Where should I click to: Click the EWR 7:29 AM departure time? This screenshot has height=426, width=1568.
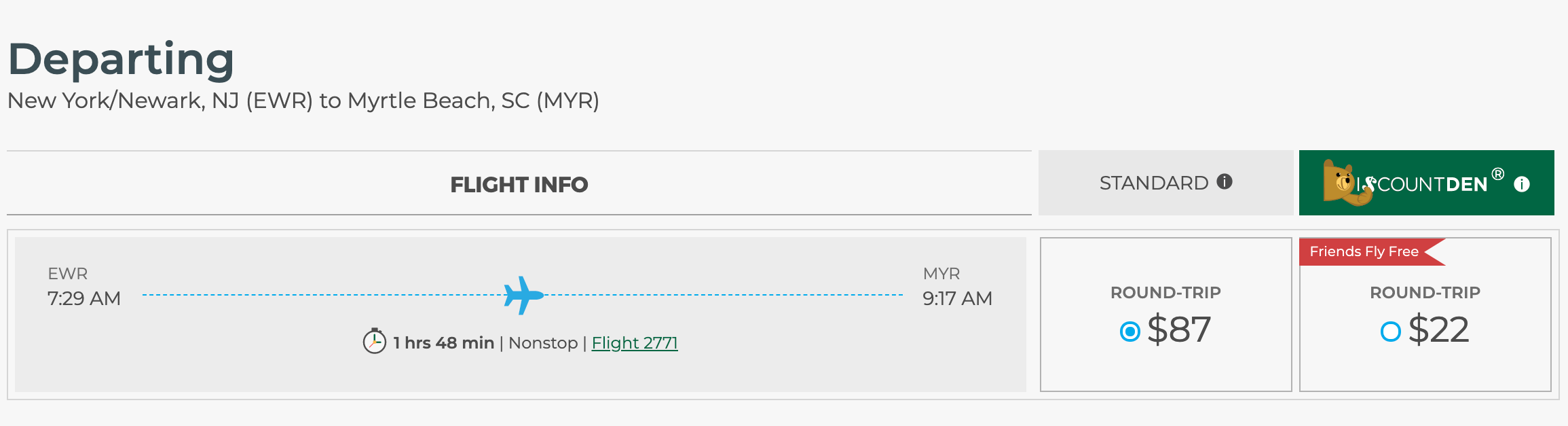(83, 298)
